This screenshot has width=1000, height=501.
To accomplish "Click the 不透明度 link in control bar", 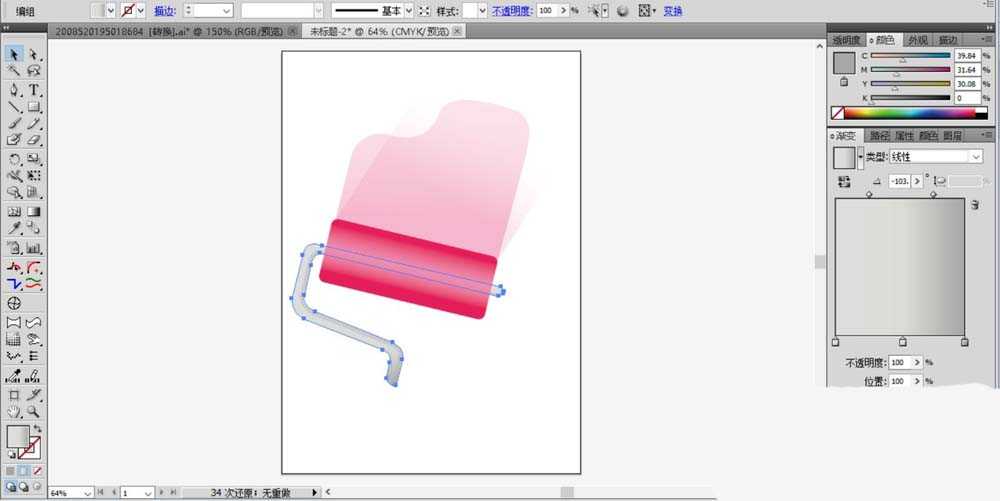I will click(512, 11).
